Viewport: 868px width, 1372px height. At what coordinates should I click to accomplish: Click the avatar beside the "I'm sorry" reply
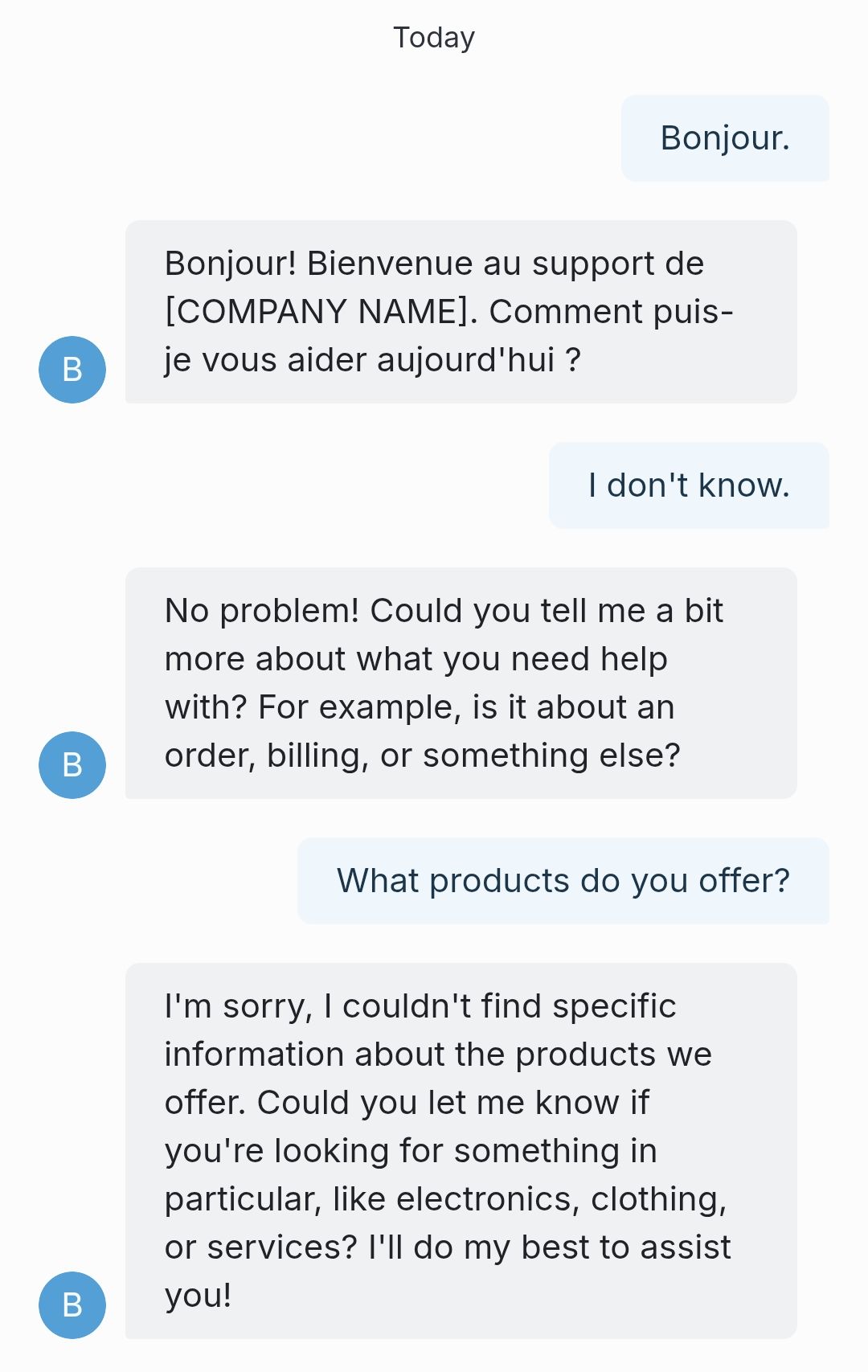point(72,1305)
